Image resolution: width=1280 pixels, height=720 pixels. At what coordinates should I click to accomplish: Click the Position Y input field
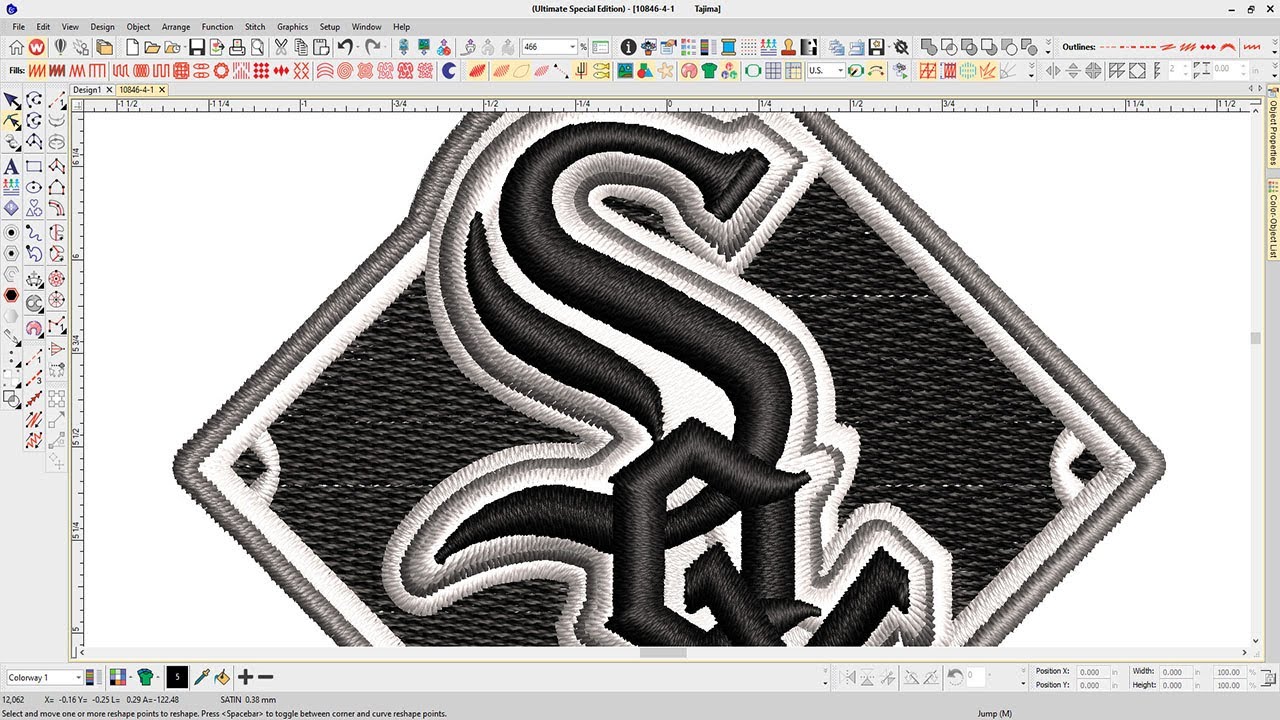[1091, 685]
